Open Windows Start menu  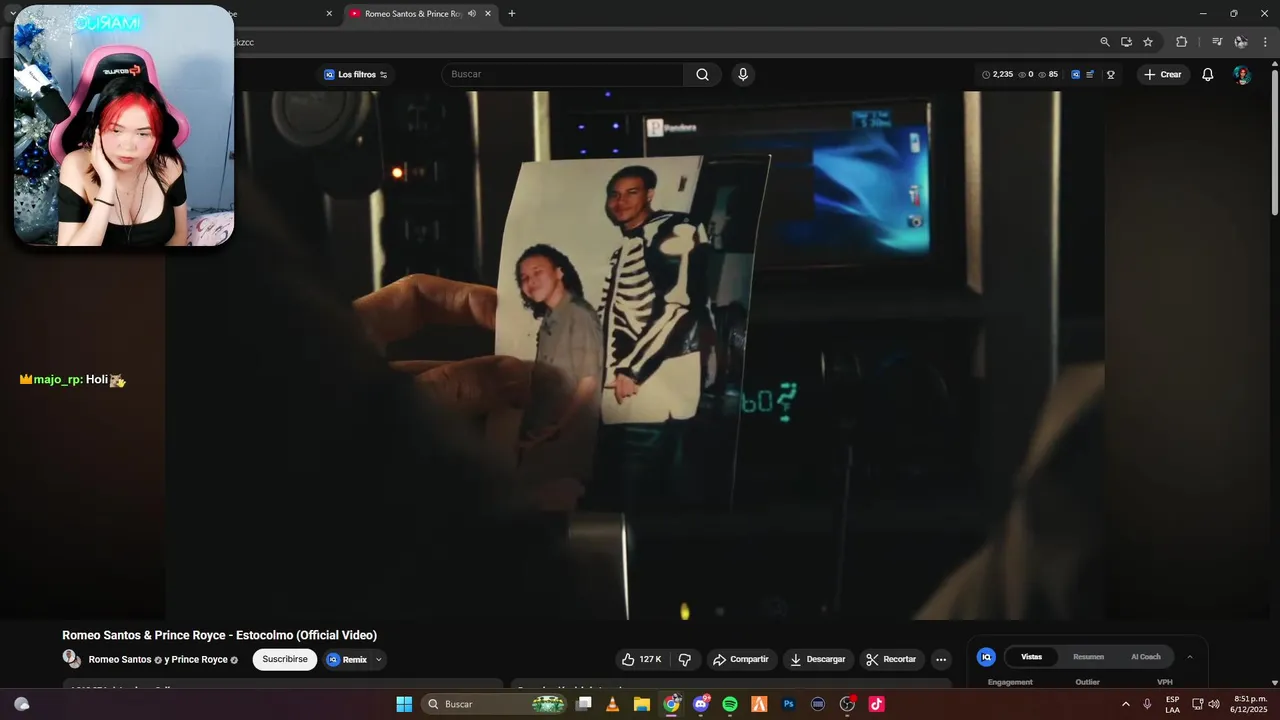click(x=404, y=704)
